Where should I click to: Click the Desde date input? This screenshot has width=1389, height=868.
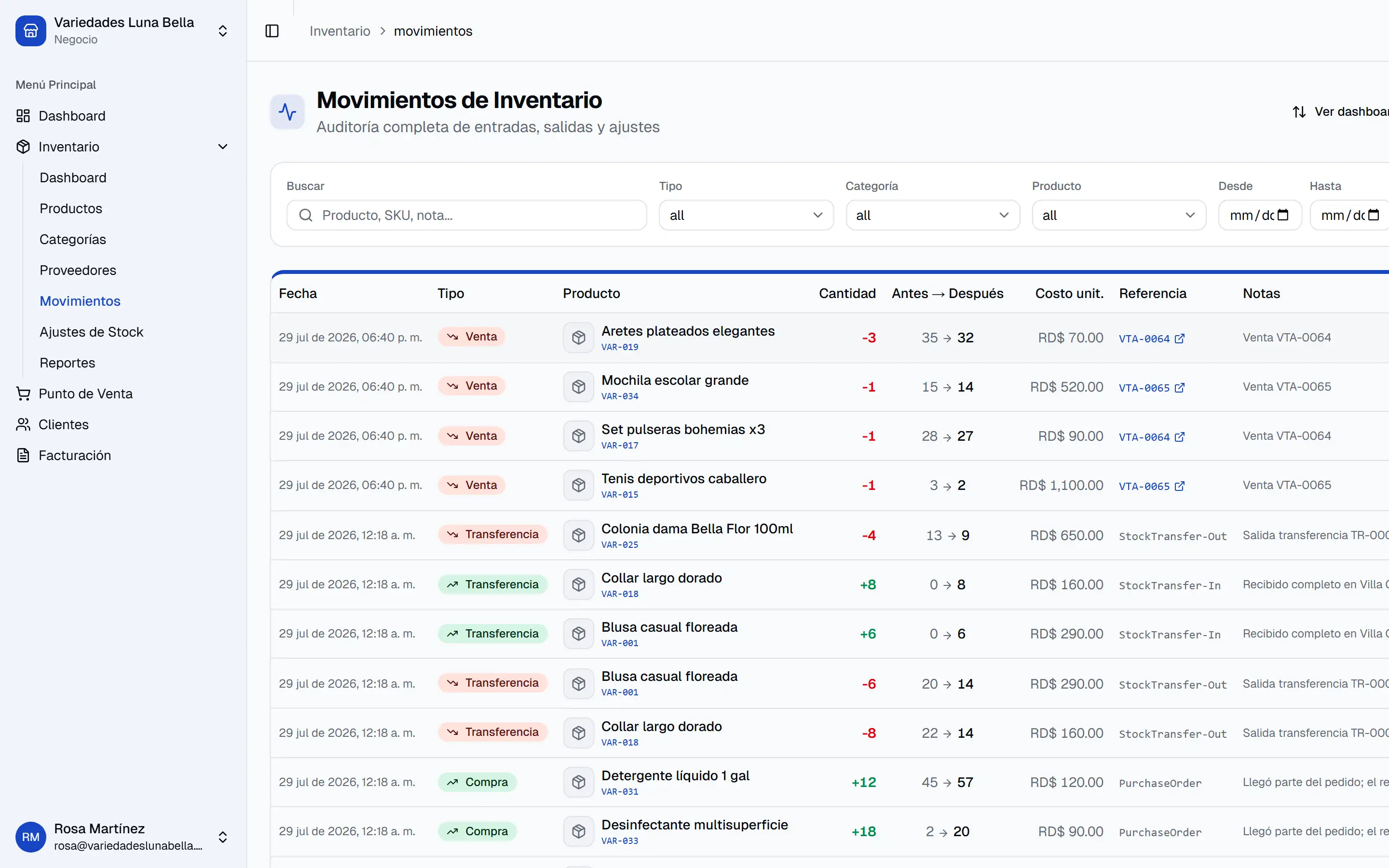point(1260,215)
